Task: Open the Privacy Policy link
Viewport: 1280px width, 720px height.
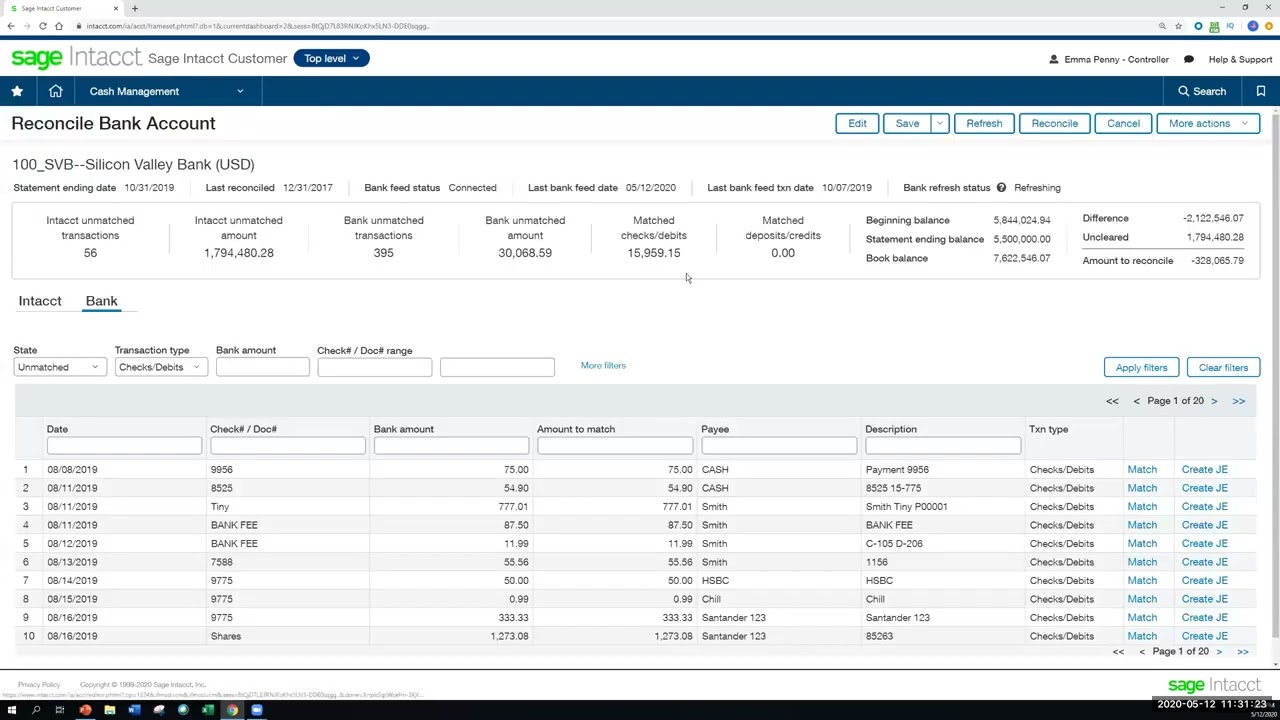Action: coord(39,685)
